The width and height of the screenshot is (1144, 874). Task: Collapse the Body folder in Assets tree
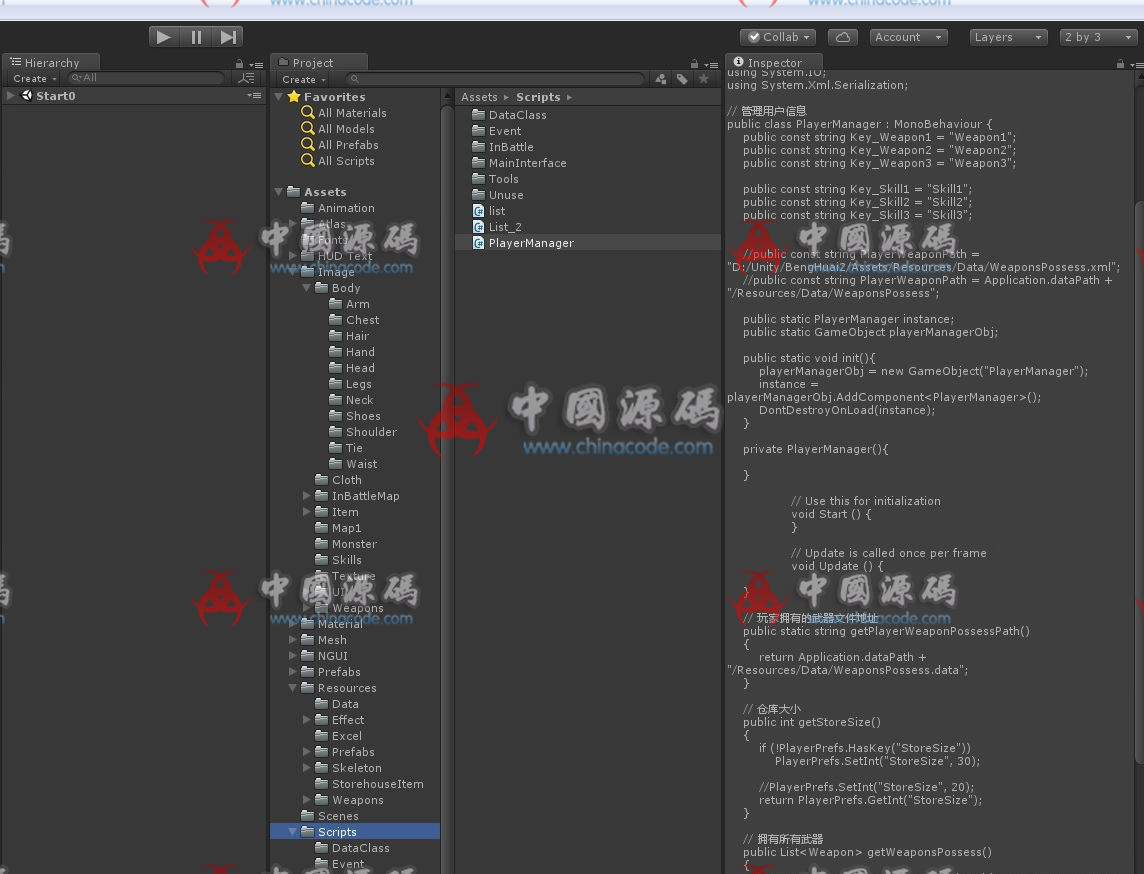[307, 288]
